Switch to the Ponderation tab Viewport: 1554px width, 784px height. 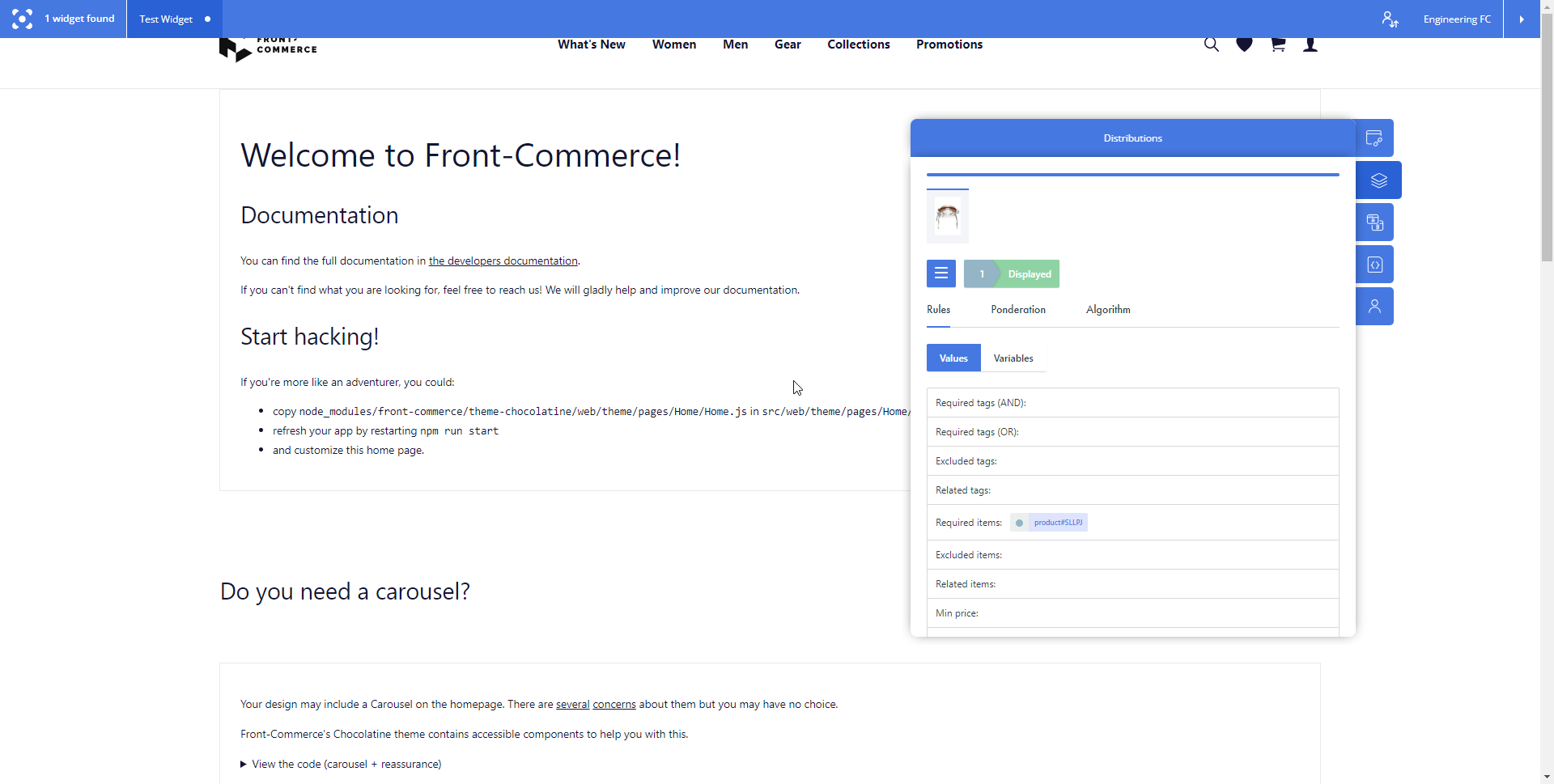click(x=1018, y=310)
